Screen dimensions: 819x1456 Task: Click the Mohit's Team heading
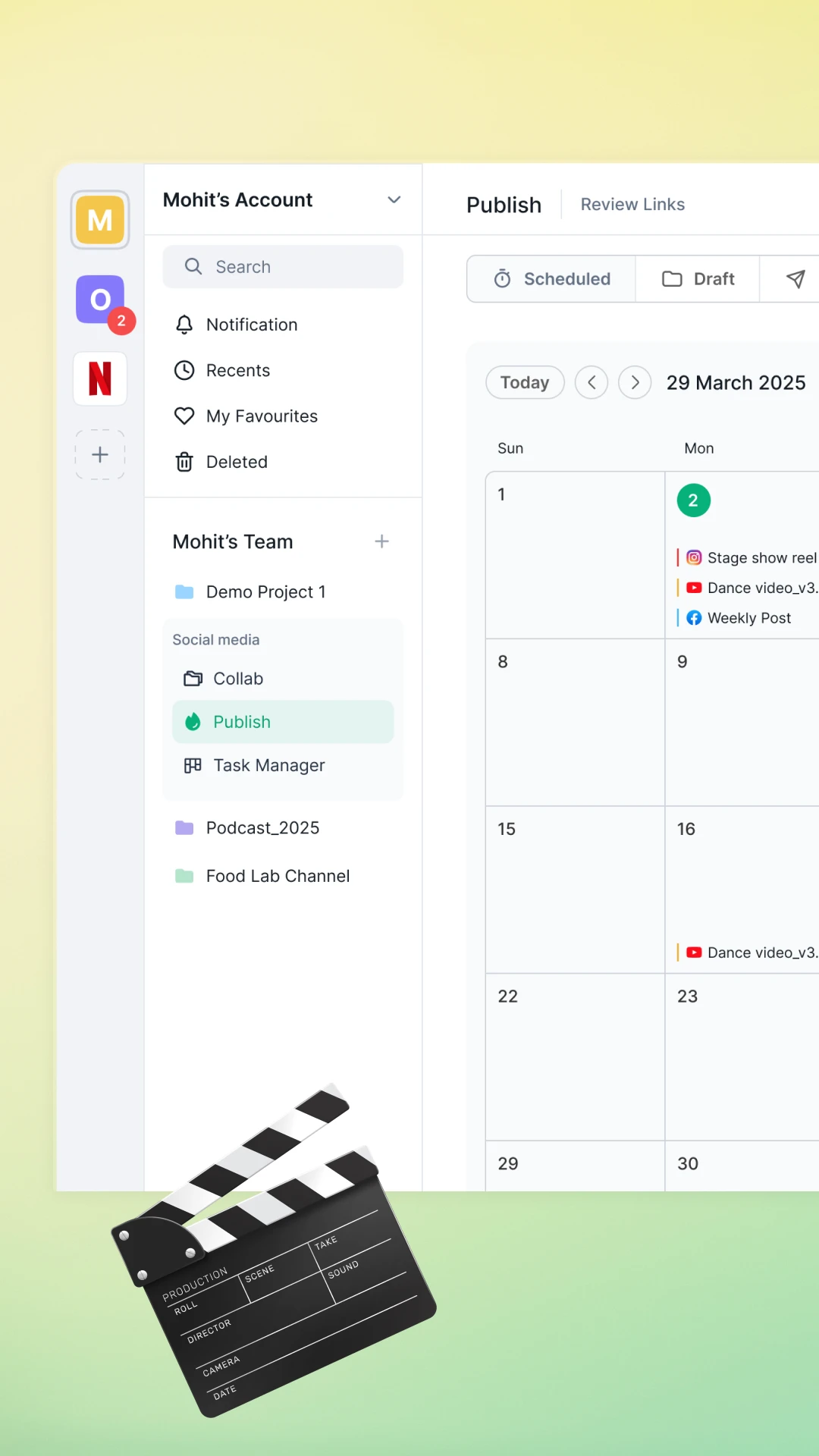233,541
